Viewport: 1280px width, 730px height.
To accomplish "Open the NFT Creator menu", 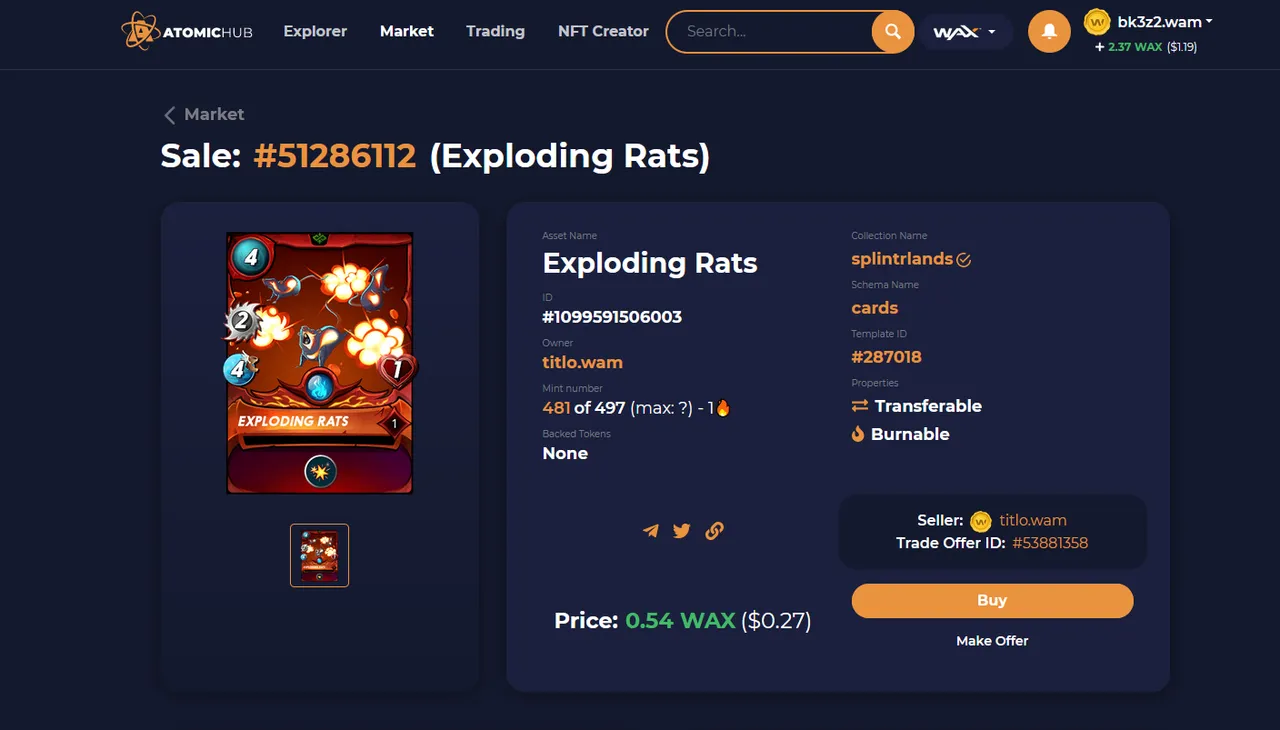I will pos(603,31).
